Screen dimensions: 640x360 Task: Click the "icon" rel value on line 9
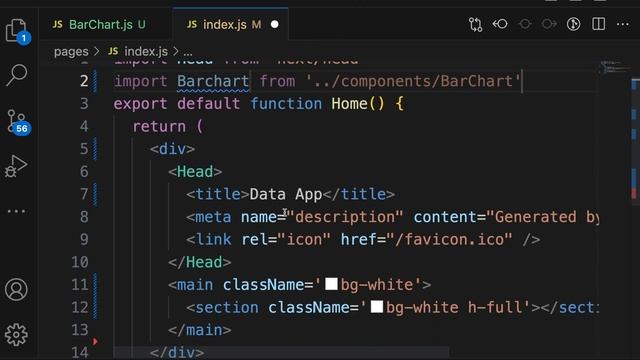pos(304,240)
